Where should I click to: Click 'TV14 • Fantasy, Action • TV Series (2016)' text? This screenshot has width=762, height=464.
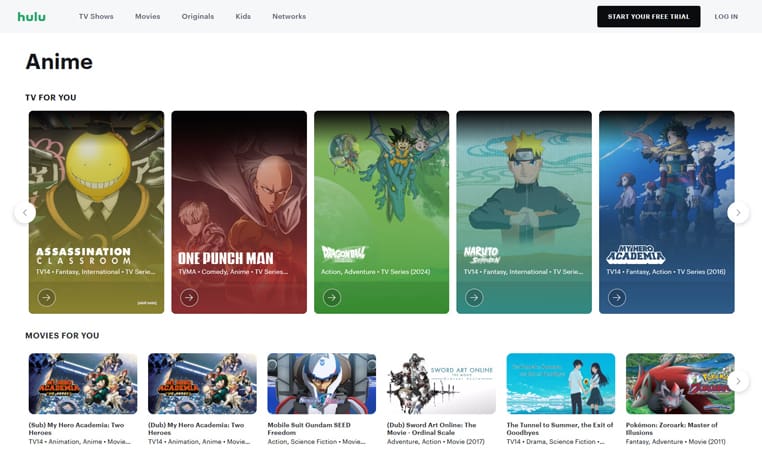coord(666,272)
